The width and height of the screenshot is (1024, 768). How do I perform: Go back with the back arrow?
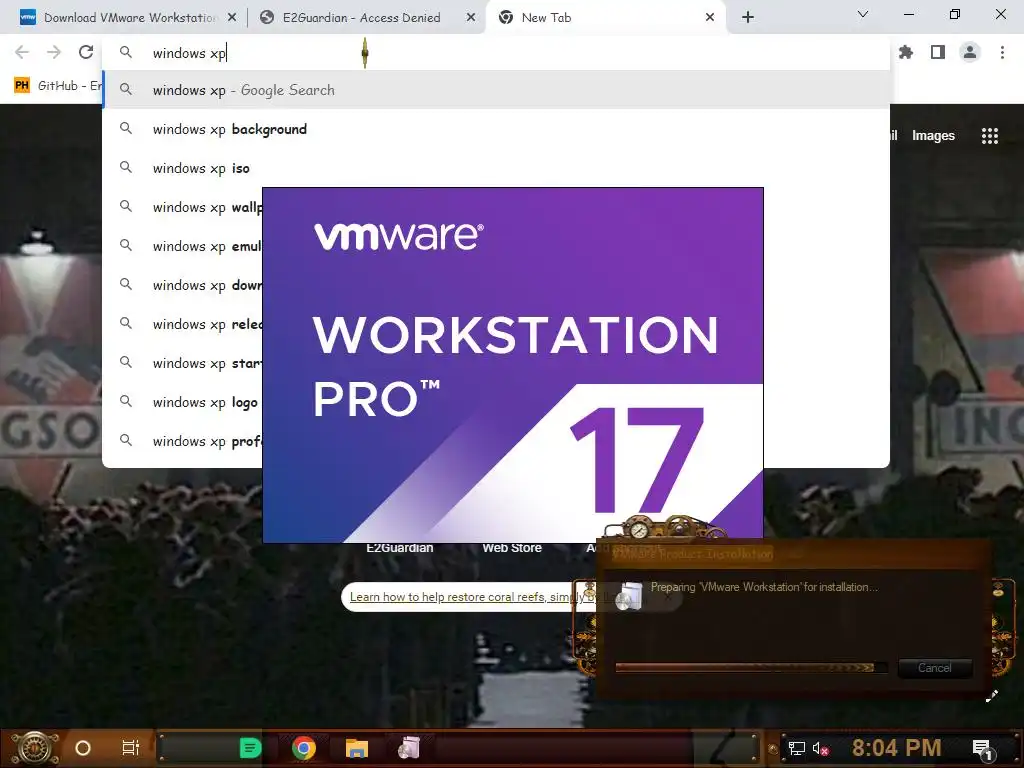coord(22,52)
